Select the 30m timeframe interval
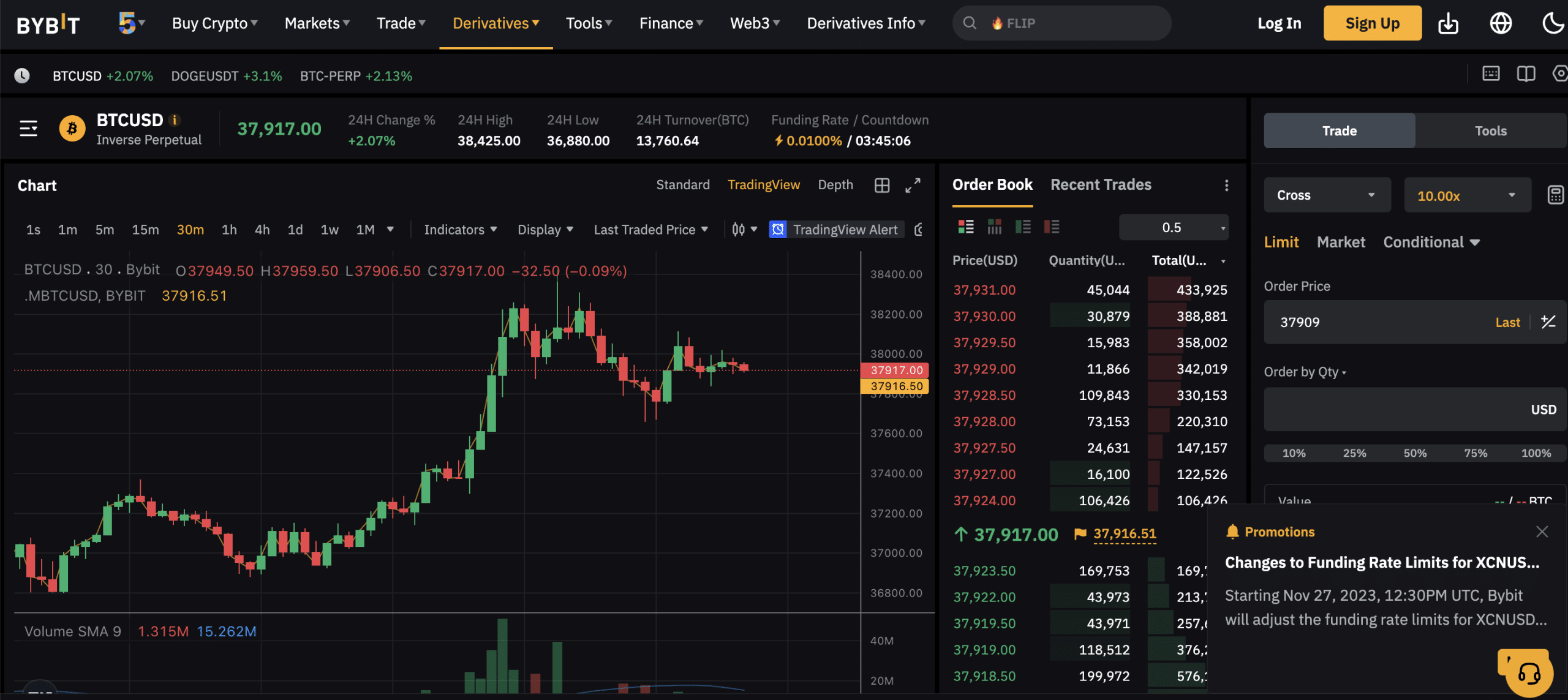The height and width of the screenshot is (700, 1568). pyautogui.click(x=190, y=230)
